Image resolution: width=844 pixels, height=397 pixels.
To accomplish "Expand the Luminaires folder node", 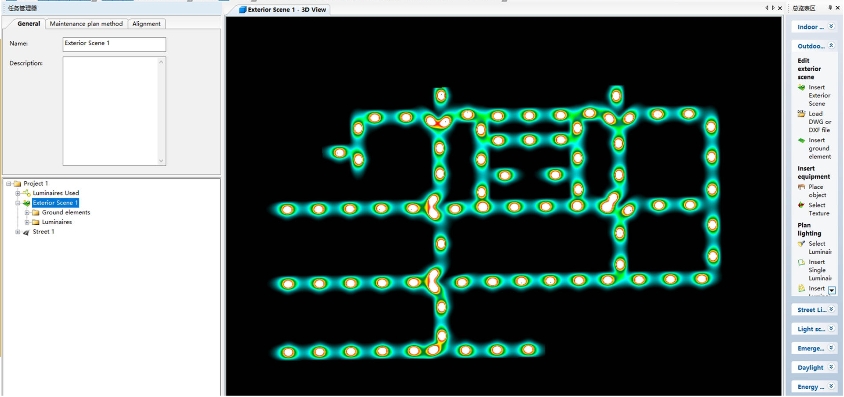I will pos(27,222).
